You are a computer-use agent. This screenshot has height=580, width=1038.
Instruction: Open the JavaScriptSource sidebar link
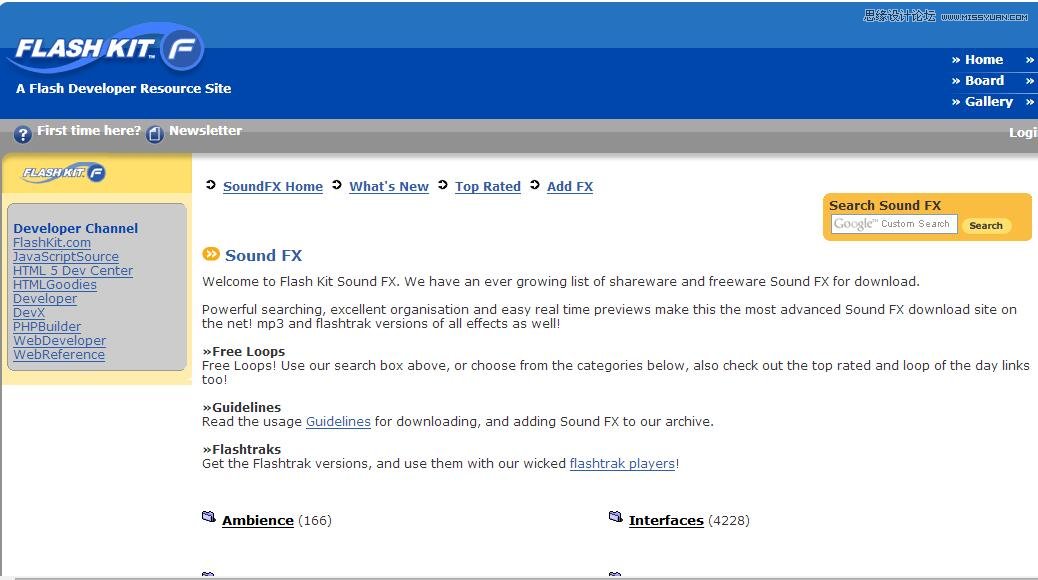(x=66, y=257)
